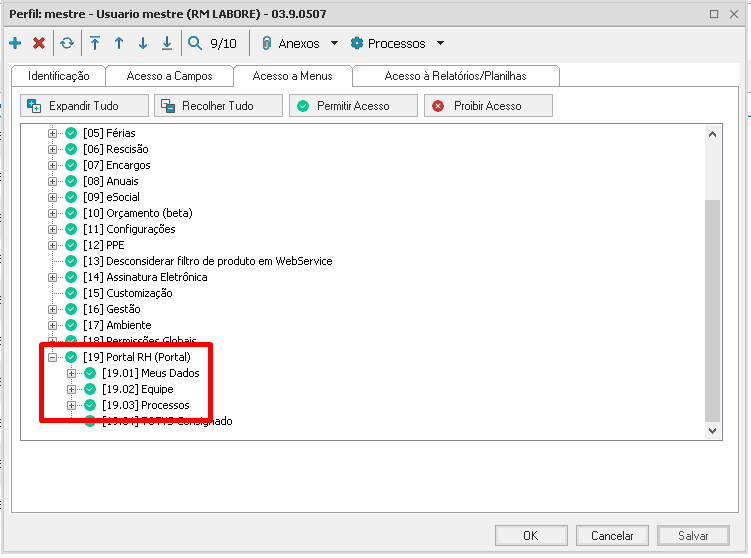Screen dimensions: 751x558
Task: Expand the [07] Encargos node
Action: (52, 165)
